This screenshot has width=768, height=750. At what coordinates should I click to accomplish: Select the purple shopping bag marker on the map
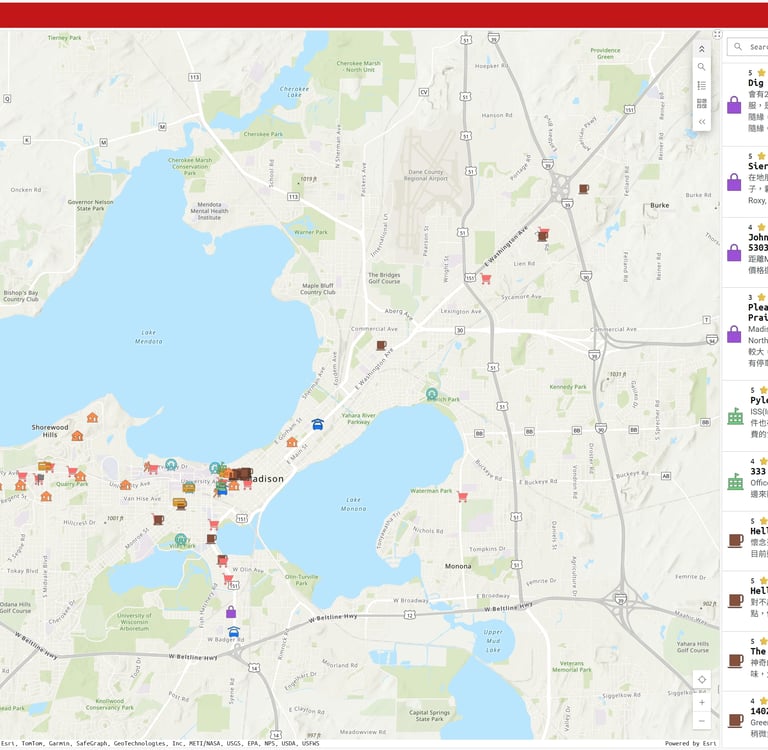point(231,612)
